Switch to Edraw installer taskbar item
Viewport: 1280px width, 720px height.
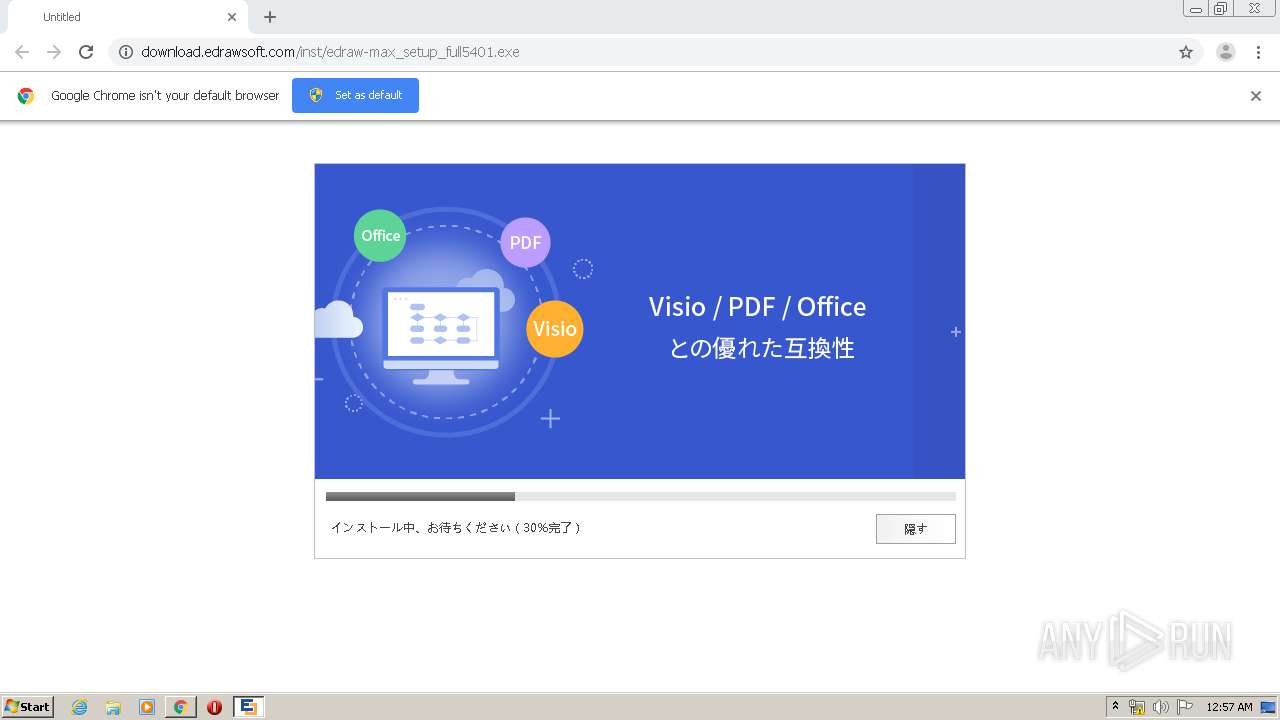(x=248, y=707)
